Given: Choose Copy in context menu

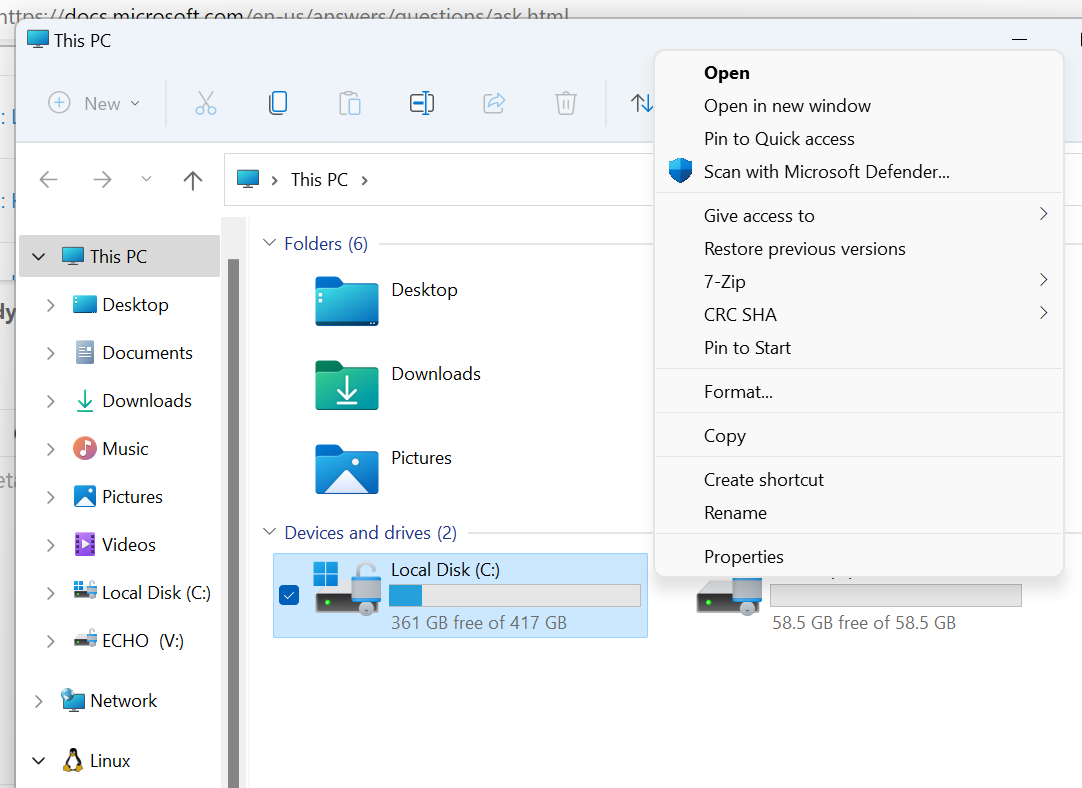Looking at the screenshot, I should click(858, 436).
